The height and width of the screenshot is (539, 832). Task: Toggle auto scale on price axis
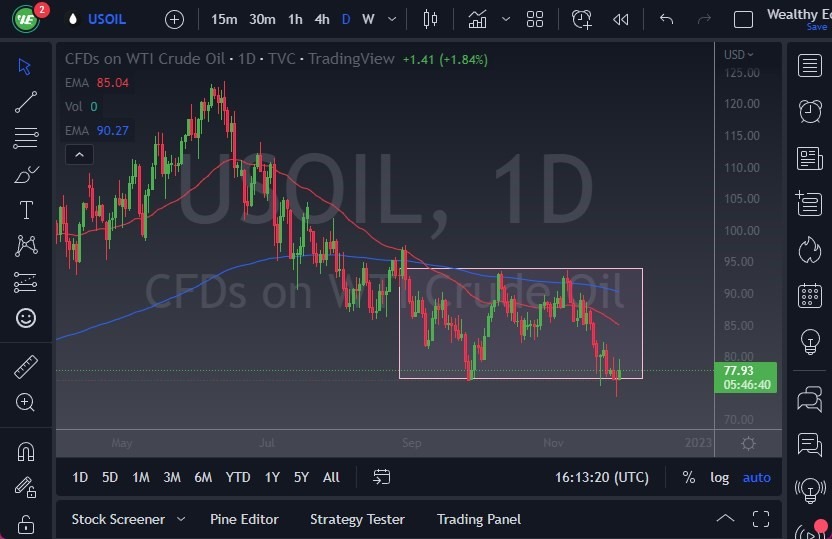(x=756, y=477)
